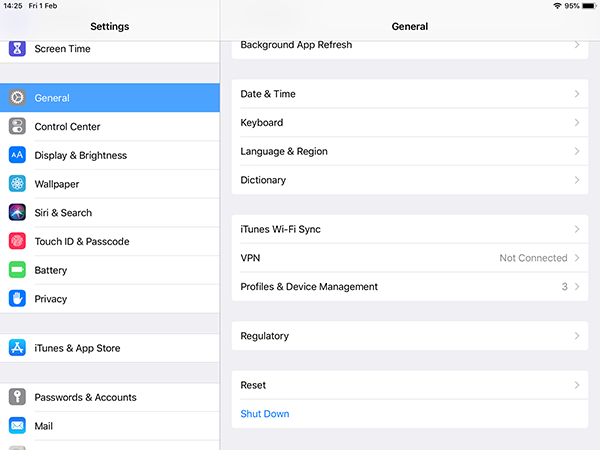
Task: Tap the Wallpaper flower icon
Action: pyautogui.click(x=17, y=184)
